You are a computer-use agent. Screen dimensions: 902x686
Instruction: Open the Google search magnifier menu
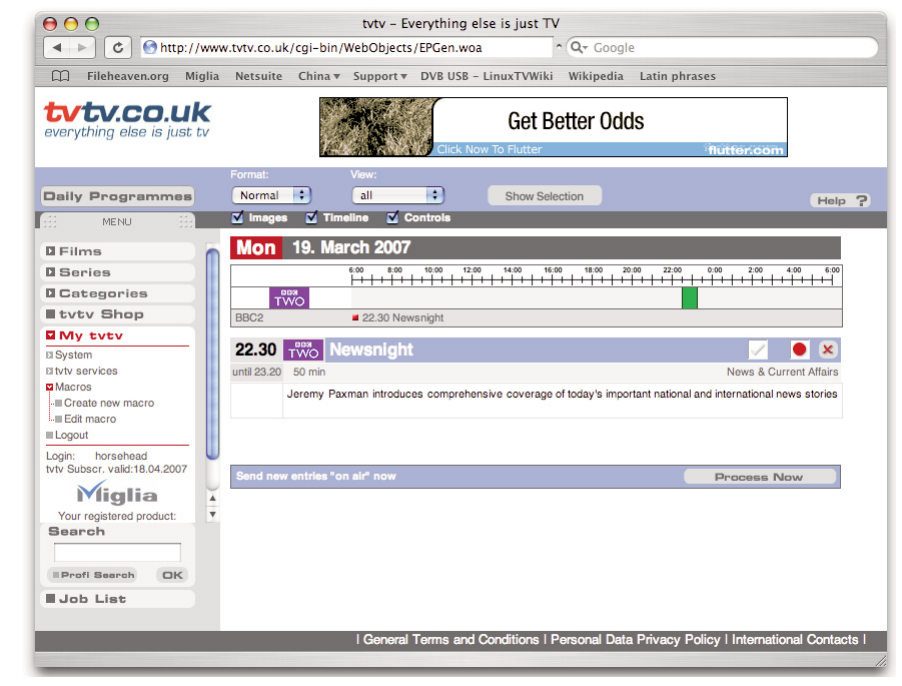pyautogui.click(x=578, y=47)
